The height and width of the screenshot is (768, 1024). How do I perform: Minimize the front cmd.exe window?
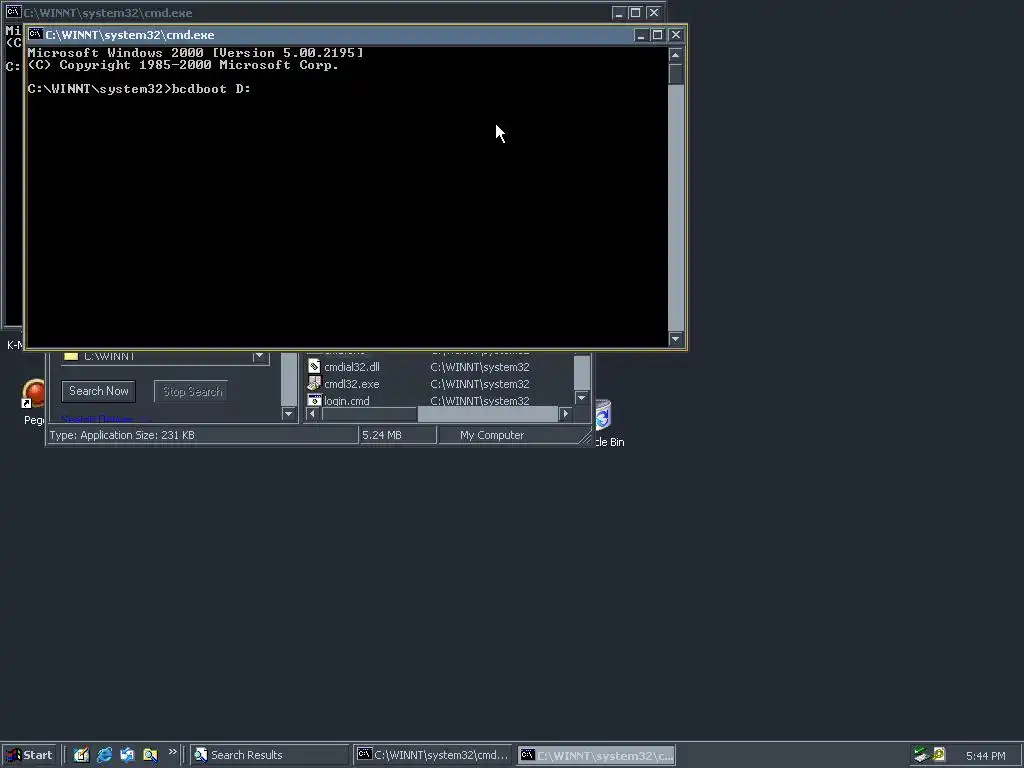641,35
